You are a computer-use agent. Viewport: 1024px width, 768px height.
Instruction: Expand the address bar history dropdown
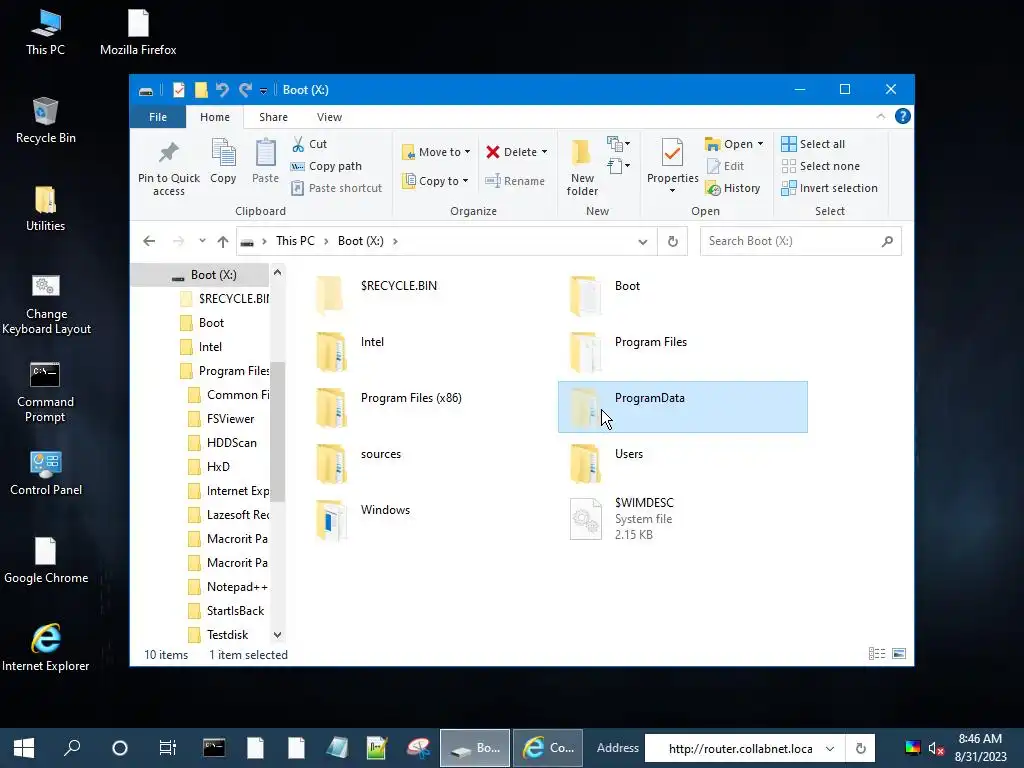click(643, 242)
